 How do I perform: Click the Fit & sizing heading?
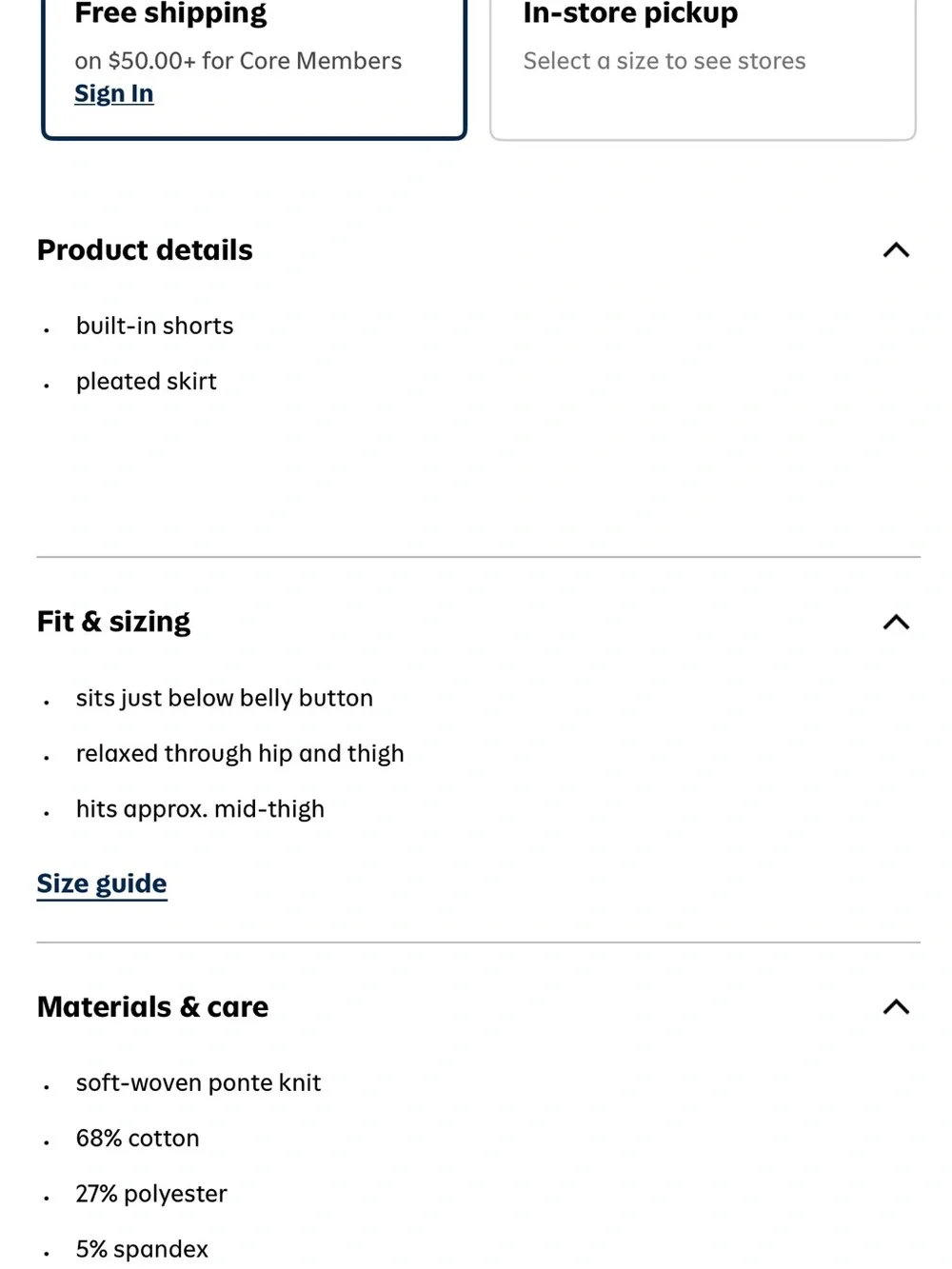(113, 622)
